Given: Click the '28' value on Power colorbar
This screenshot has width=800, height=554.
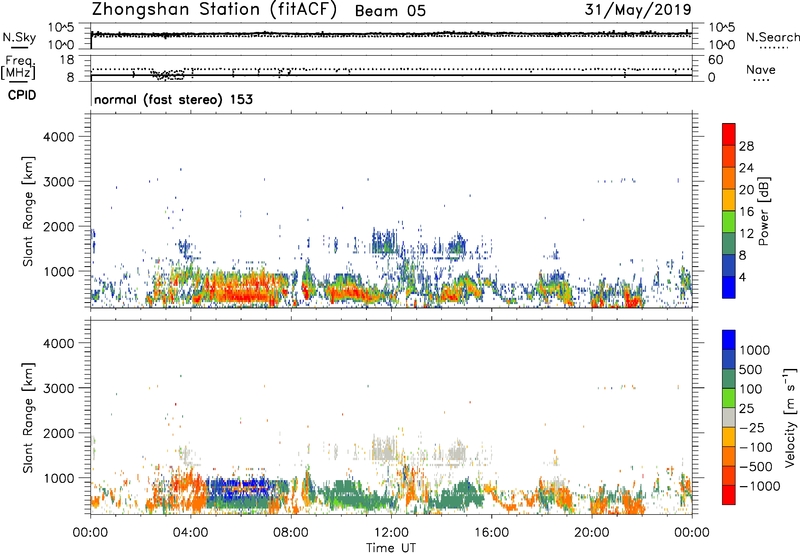Looking at the screenshot, I should (x=746, y=146).
